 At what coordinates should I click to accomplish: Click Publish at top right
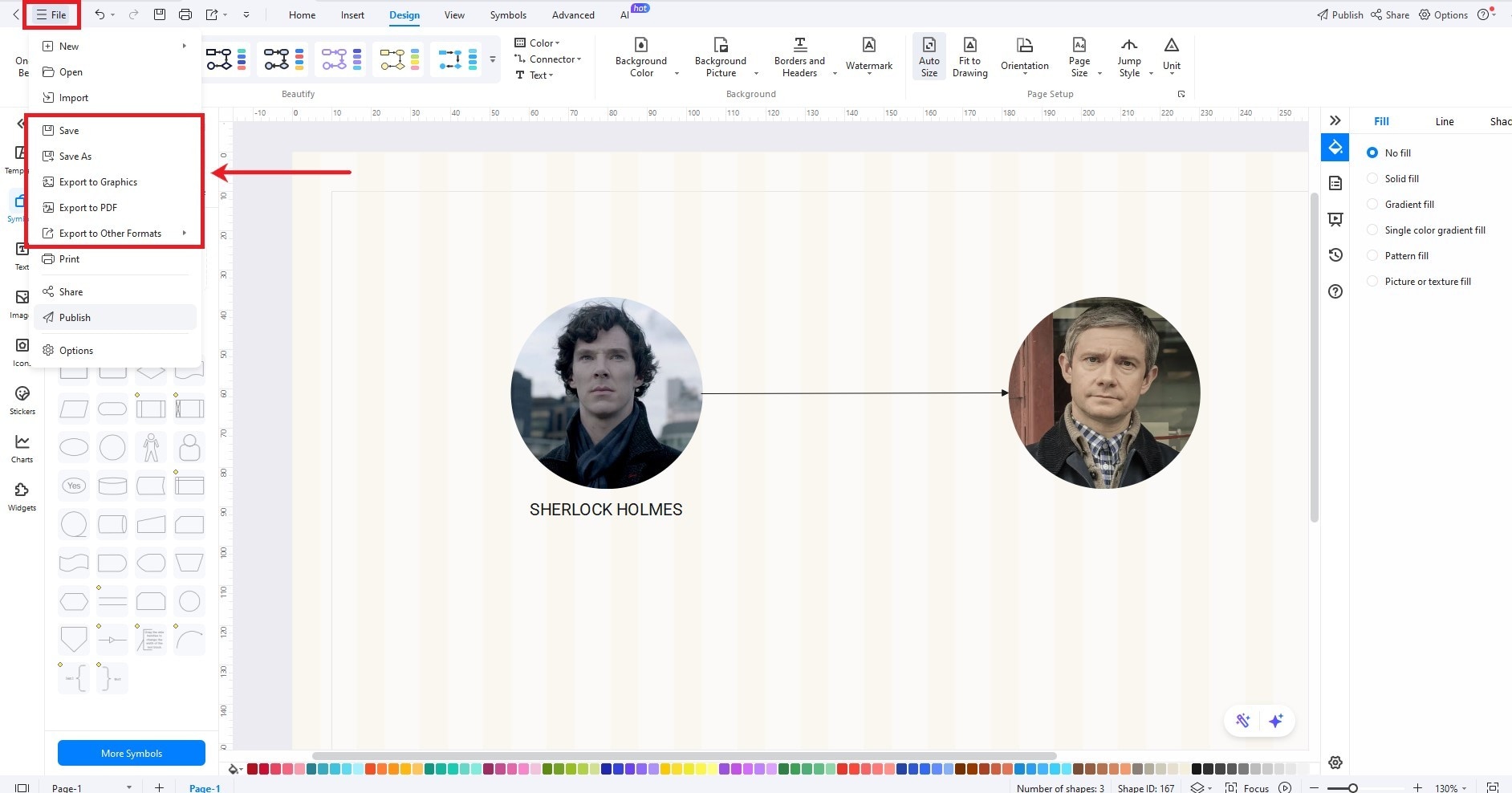(1339, 14)
